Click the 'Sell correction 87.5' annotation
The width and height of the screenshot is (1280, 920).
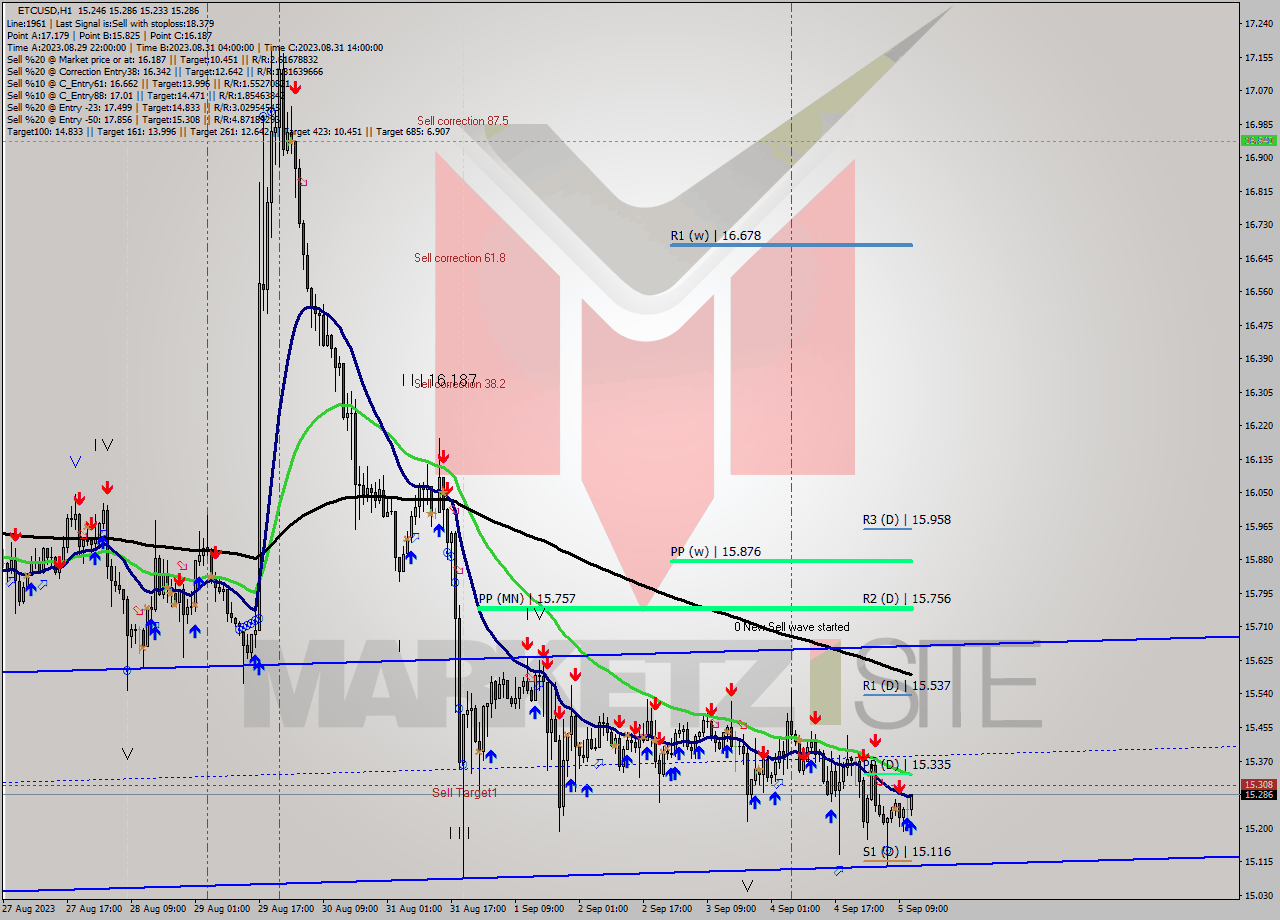[463, 121]
